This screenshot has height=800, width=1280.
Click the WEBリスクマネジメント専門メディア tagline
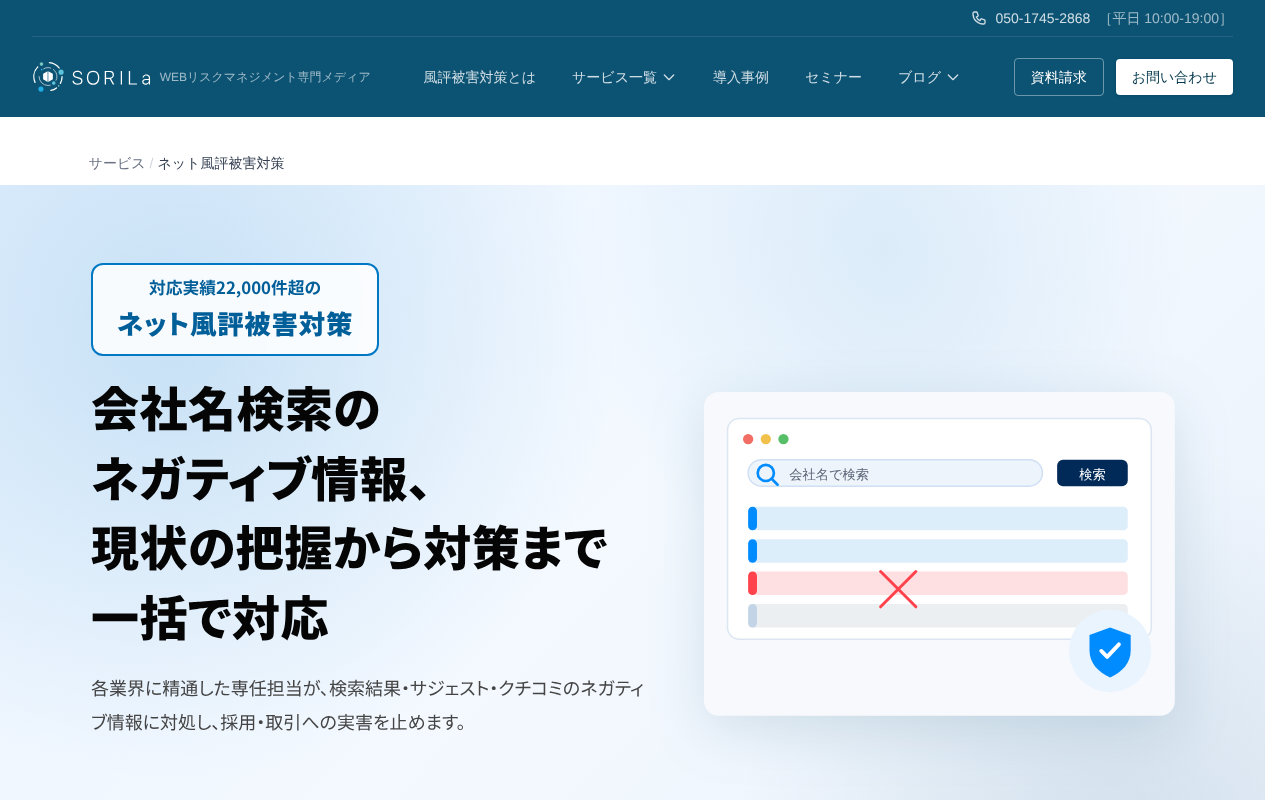265,77
